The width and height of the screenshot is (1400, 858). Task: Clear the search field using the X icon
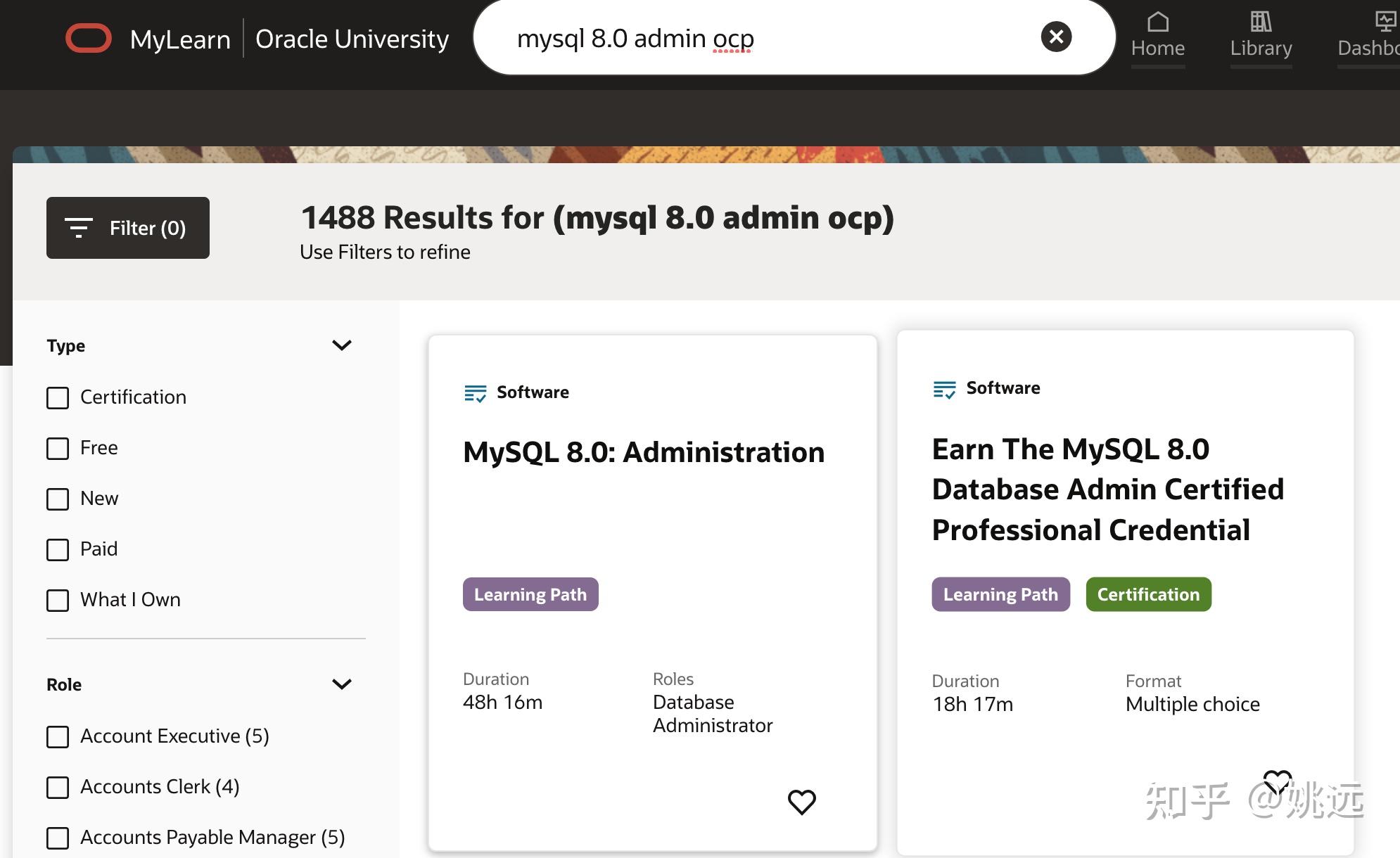pyautogui.click(x=1055, y=37)
